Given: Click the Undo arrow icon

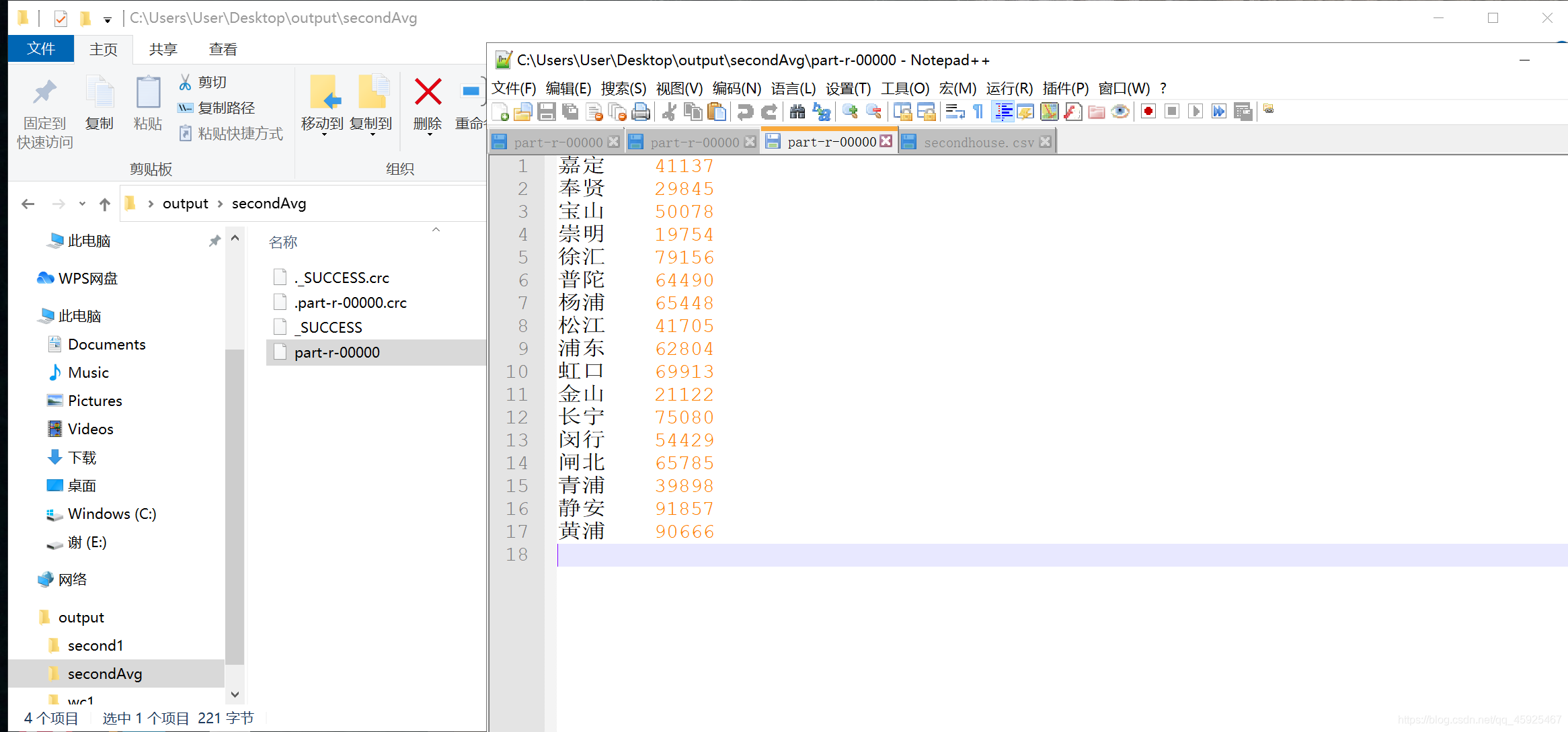Looking at the screenshot, I should pos(745,112).
